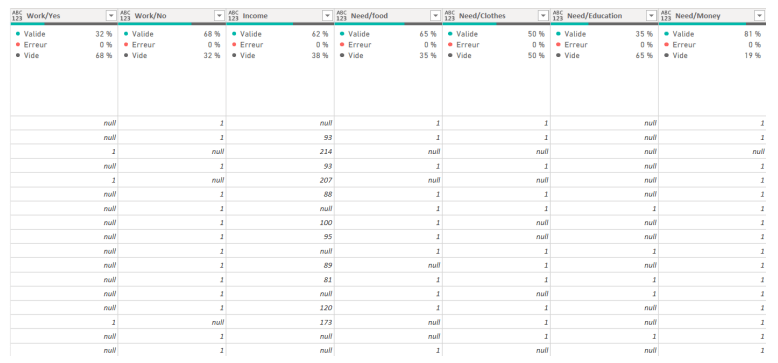Click Need/food column's ABC123 type icon
Image resolution: width=778 pixels, height=363 pixels.
point(341,16)
